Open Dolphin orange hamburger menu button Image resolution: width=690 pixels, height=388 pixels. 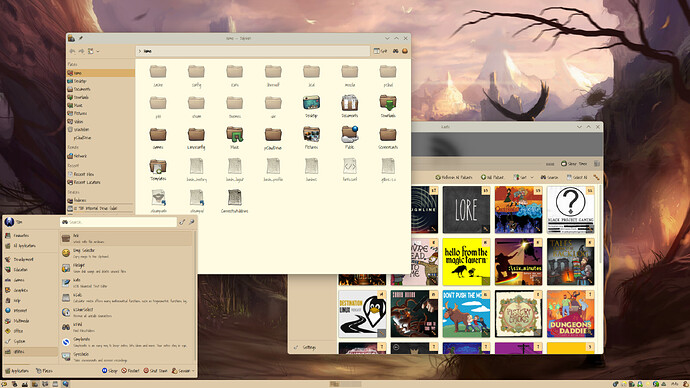pyautogui.click(x=405, y=51)
